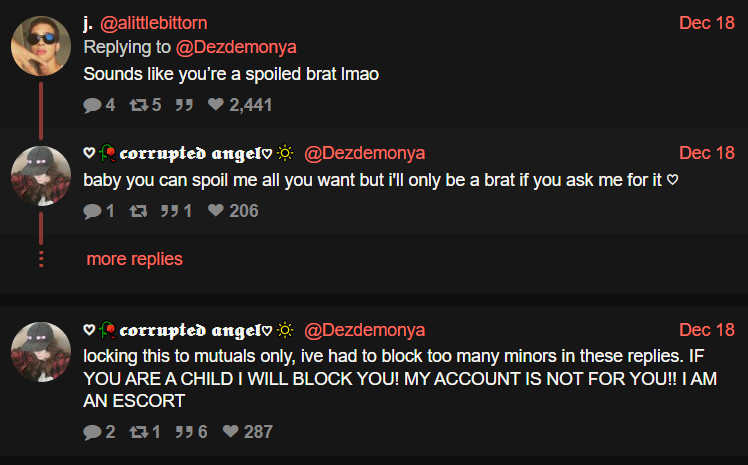Image resolution: width=748 pixels, height=465 pixels.
Task: Click the heart icon with 206 likes
Action: click(x=216, y=210)
